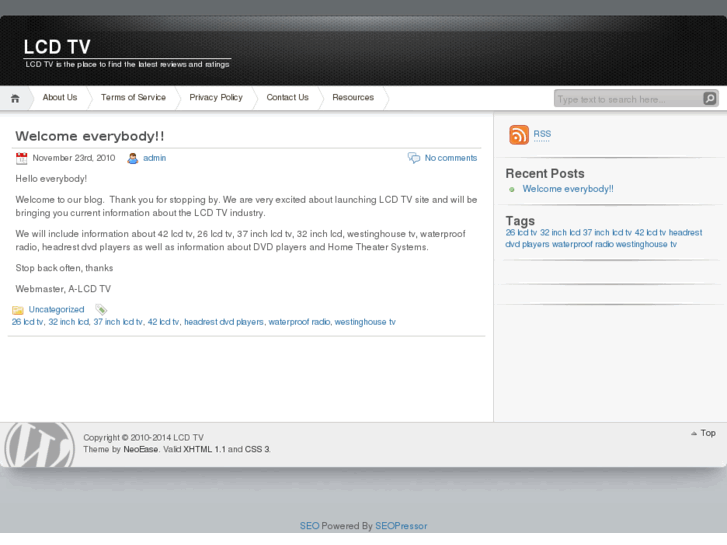This screenshot has height=545, width=727.
Task: Select the Resources menu item
Action: 353,97
